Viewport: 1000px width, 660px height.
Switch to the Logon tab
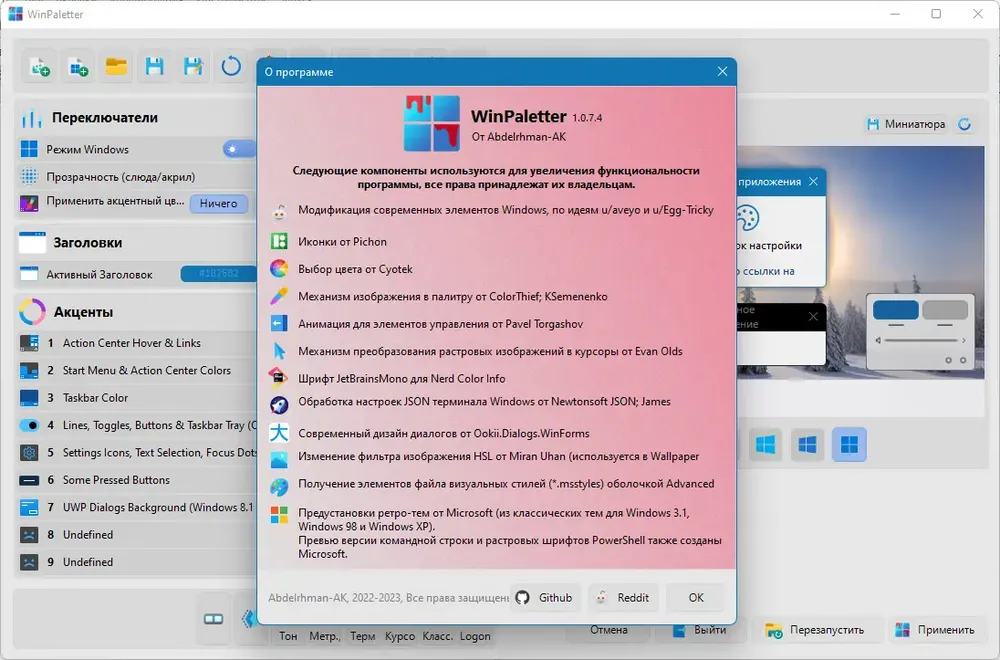tap(475, 636)
